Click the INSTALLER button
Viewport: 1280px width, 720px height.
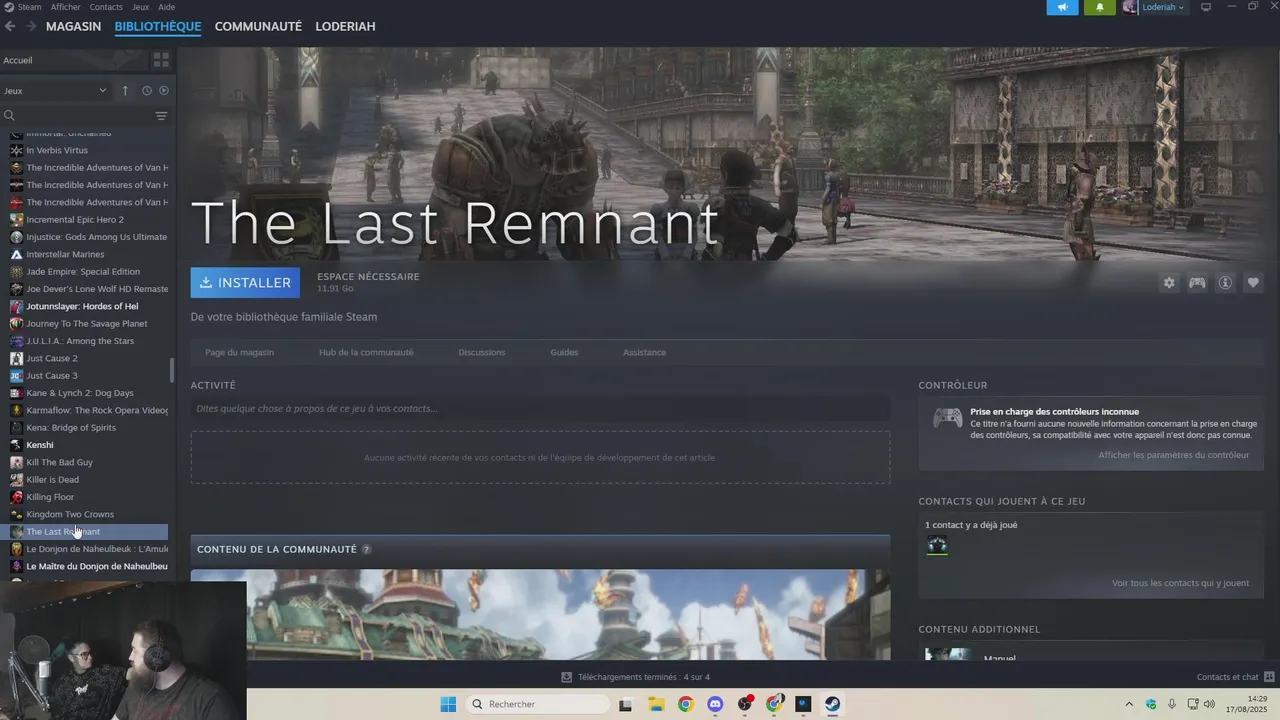[x=245, y=283]
